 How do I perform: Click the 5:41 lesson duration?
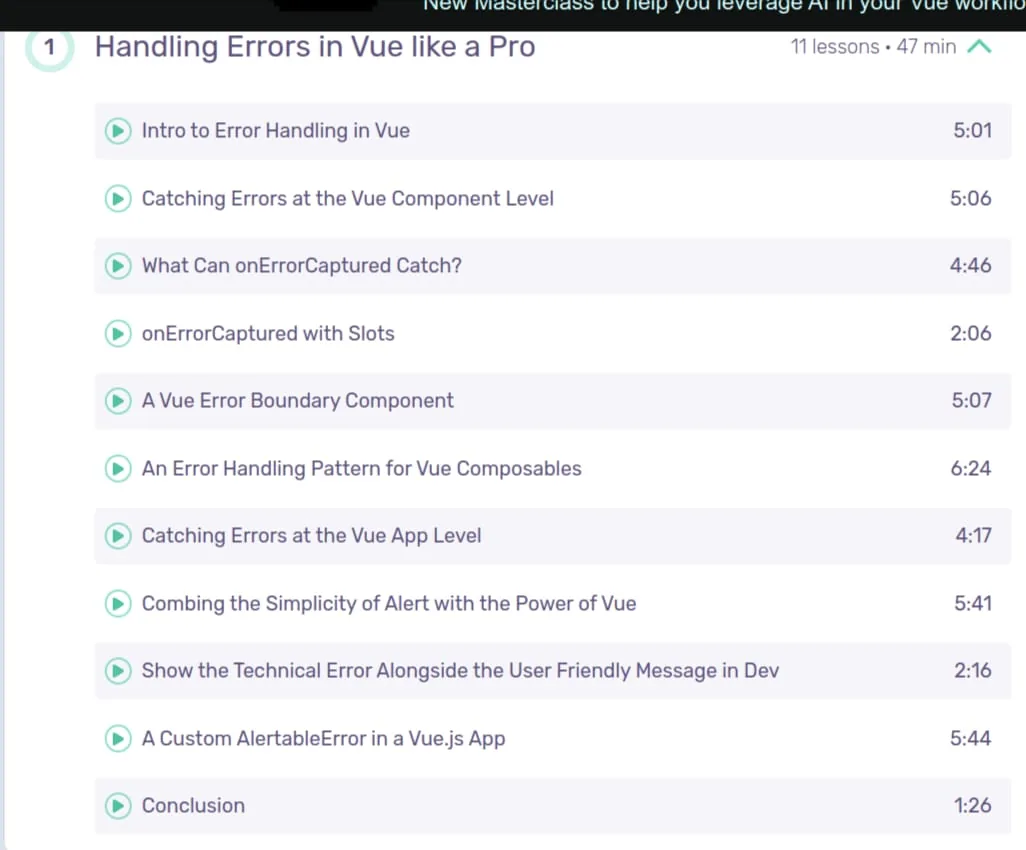[973, 603]
